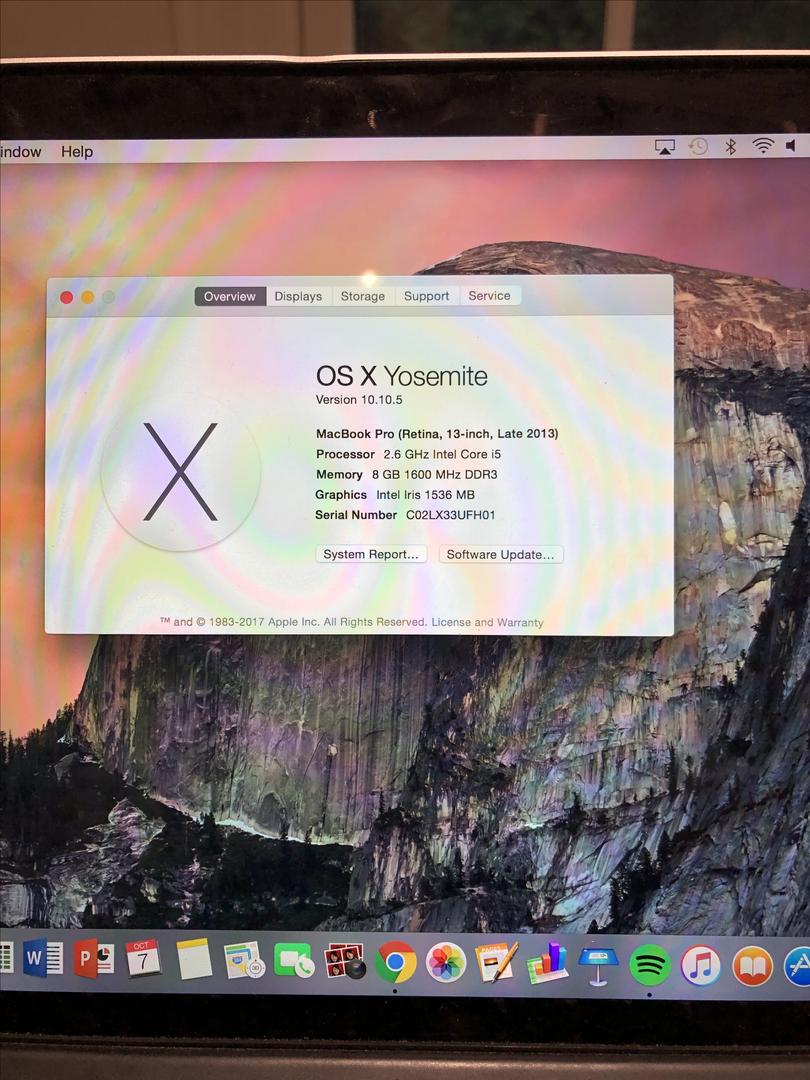This screenshot has width=810, height=1080.
Task: Click the OS X Yosemite title
Action: point(402,376)
